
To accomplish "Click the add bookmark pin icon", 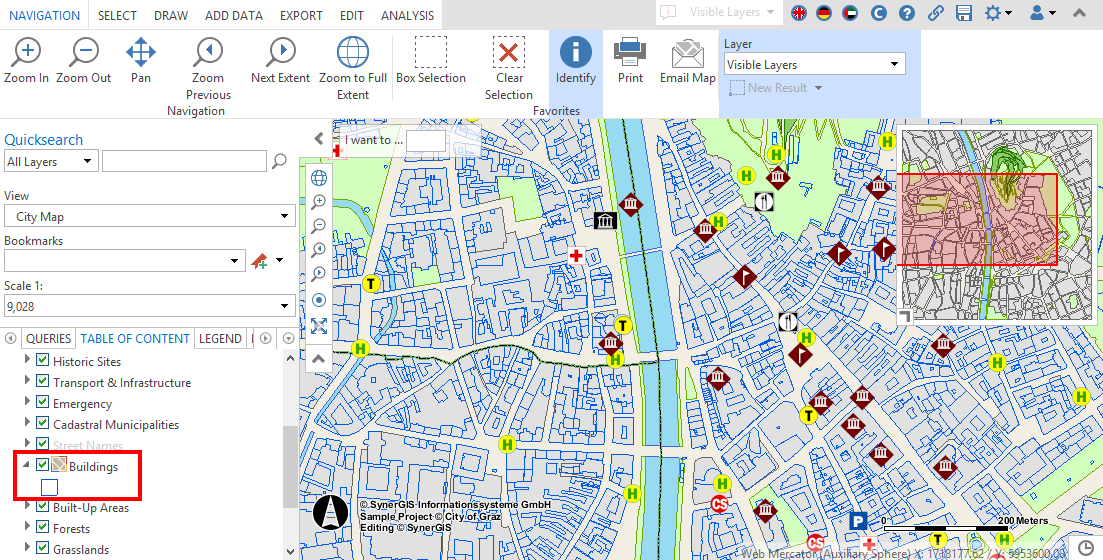I will (259, 261).
